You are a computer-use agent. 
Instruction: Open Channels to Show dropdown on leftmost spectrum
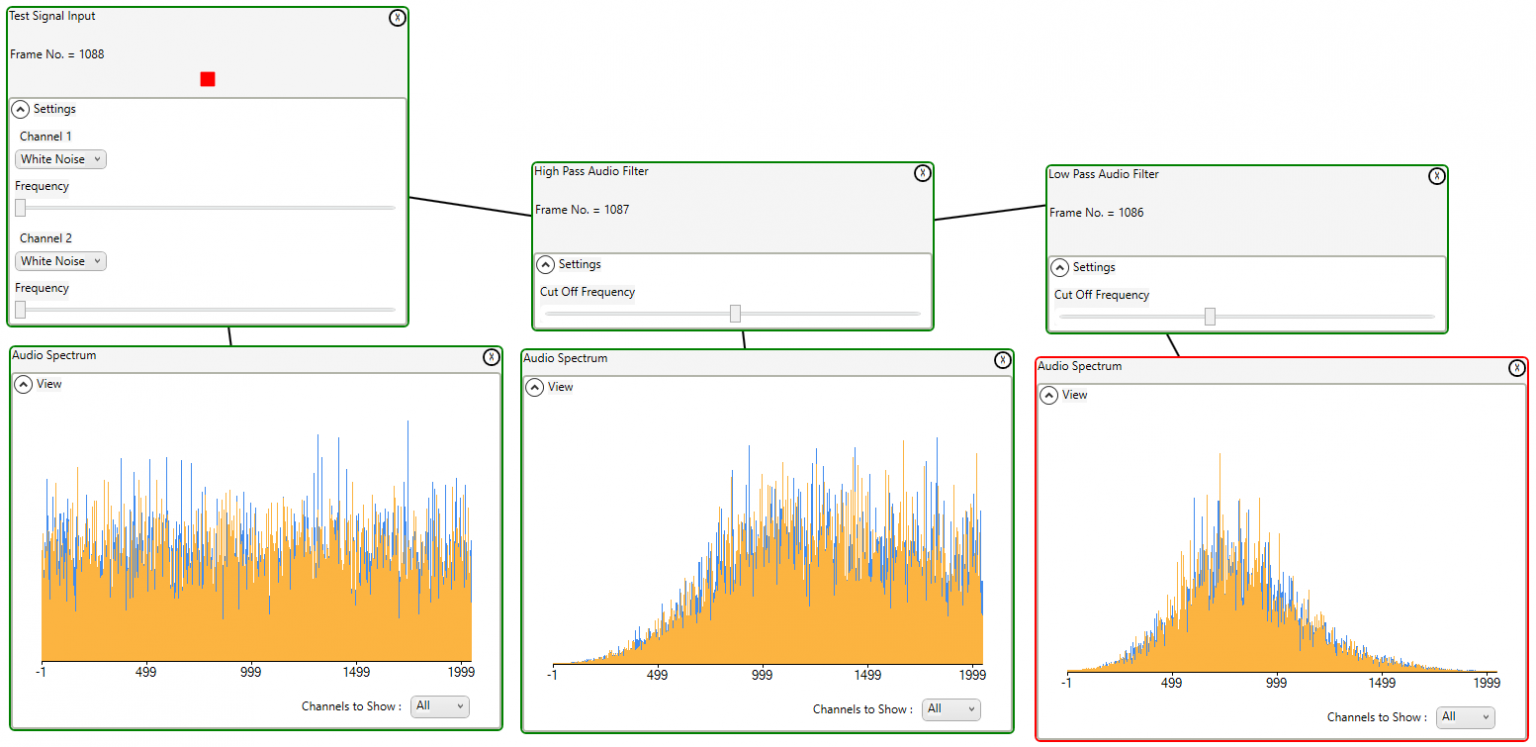point(439,706)
